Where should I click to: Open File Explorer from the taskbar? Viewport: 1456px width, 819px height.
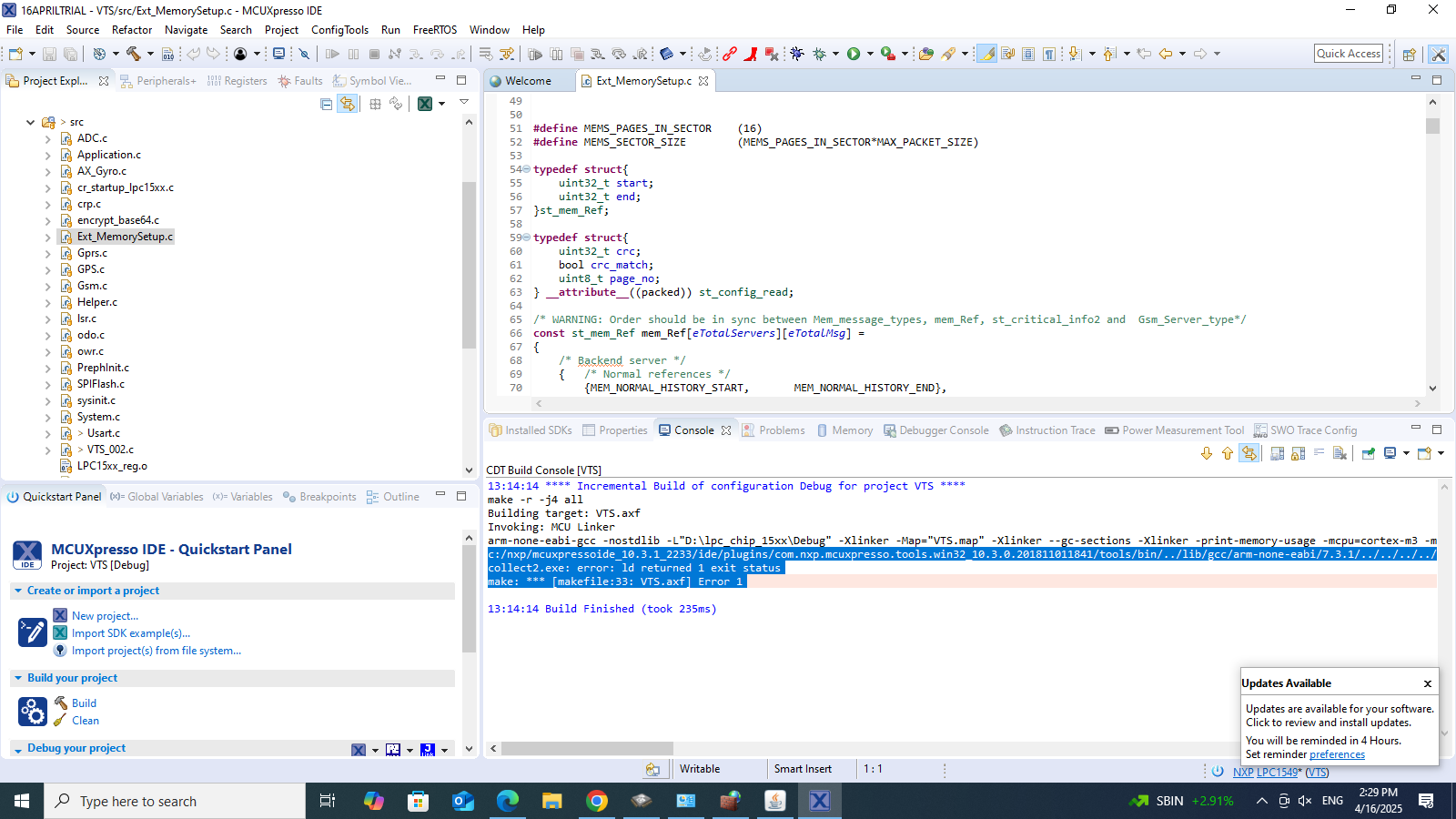[552, 801]
